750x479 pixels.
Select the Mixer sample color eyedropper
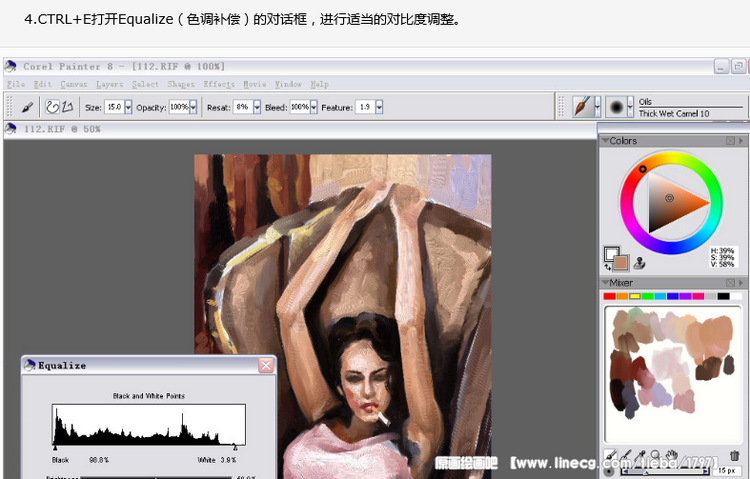click(641, 455)
